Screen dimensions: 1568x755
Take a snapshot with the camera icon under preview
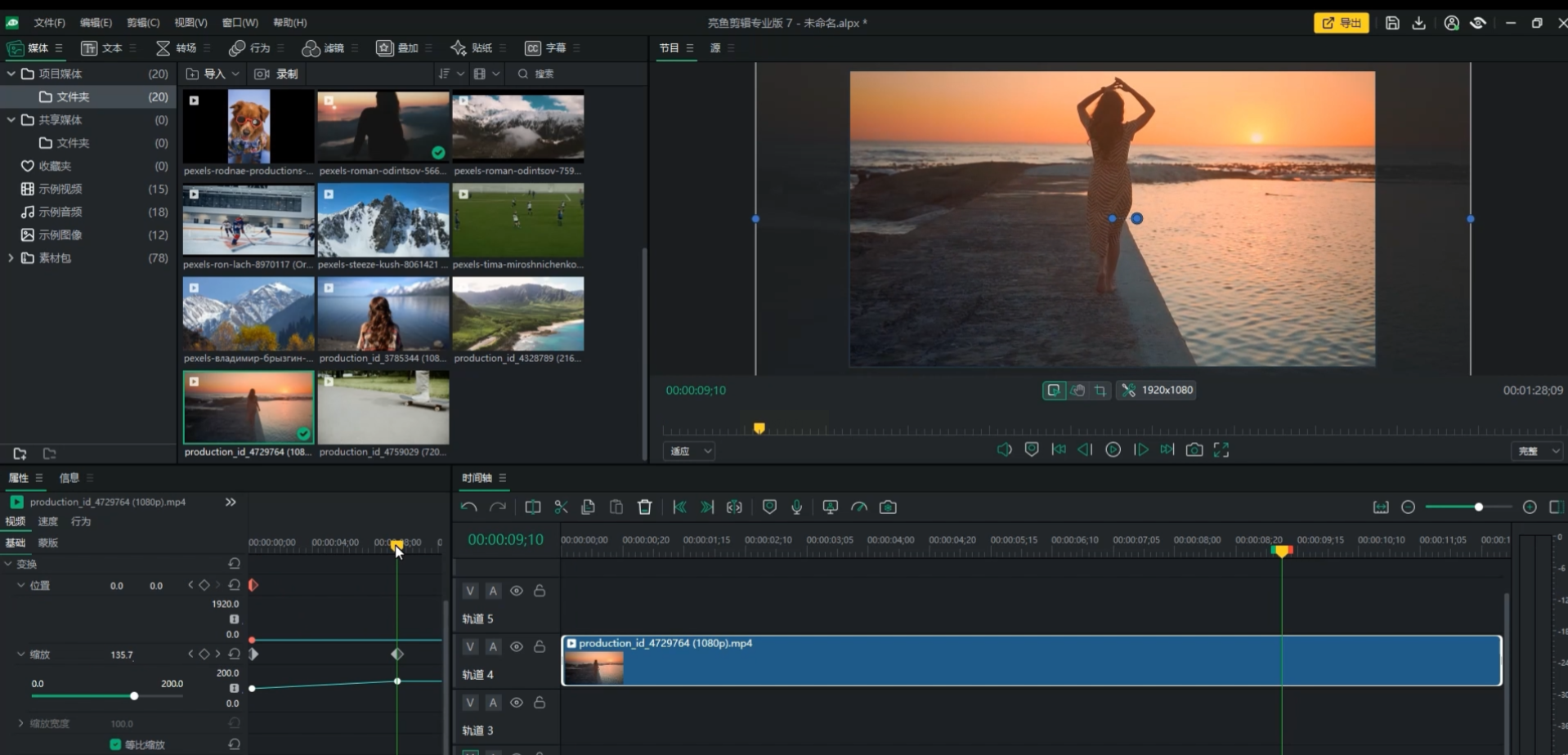(x=1194, y=450)
